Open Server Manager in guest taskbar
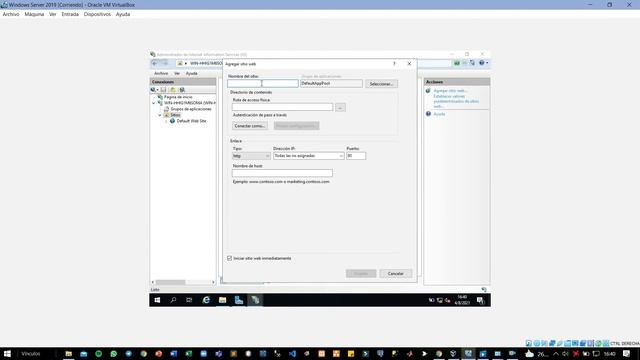Viewport: 640px width, 360px height. (x=239, y=300)
